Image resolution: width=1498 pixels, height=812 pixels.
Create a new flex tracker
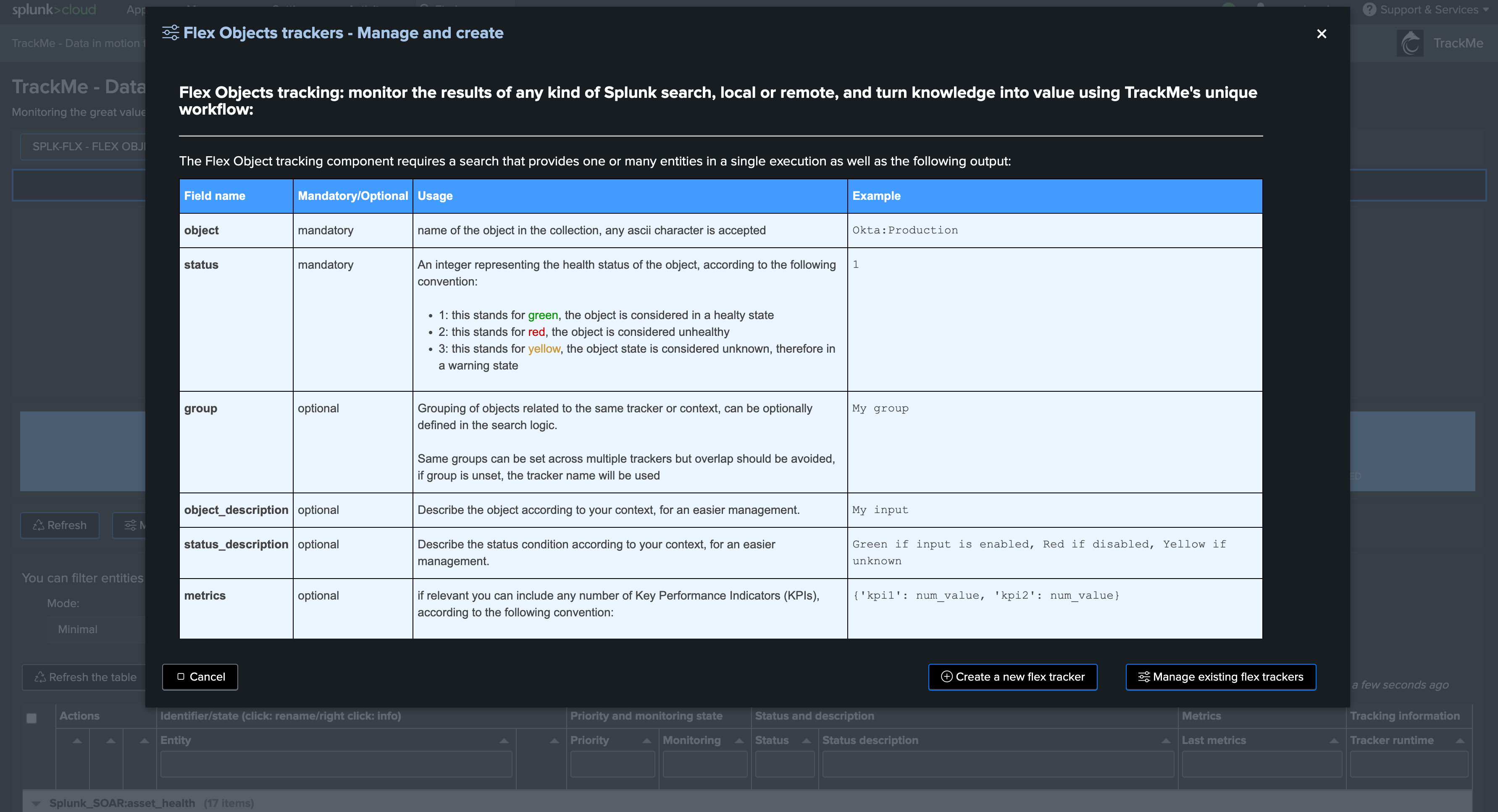click(1012, 676)
